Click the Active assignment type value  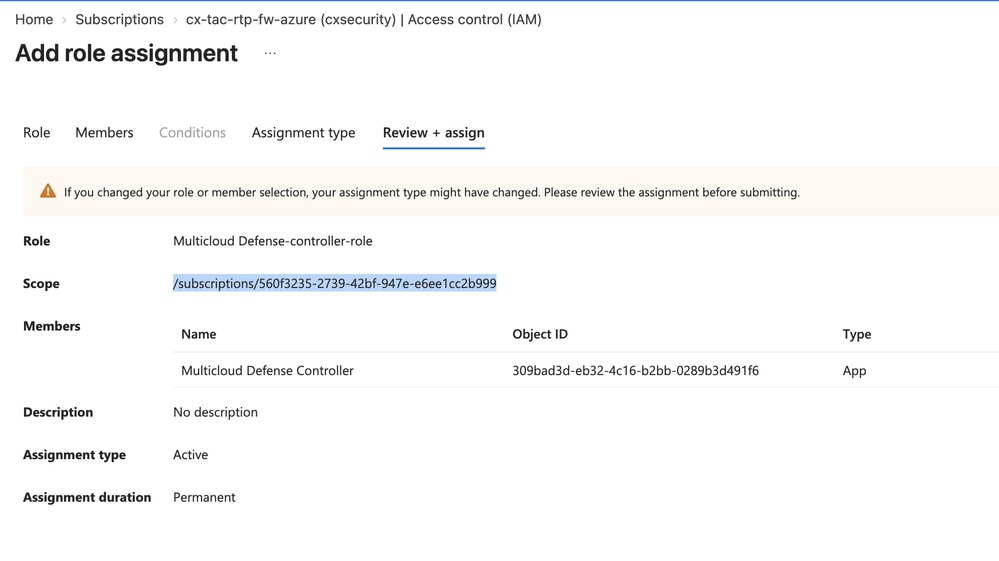[190, 455]
